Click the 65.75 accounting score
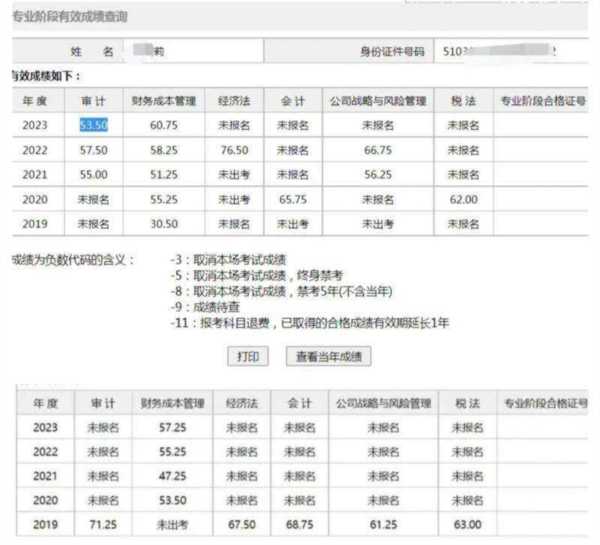The image size is (600, 545). pyautogui.click(x=293, y=199)
